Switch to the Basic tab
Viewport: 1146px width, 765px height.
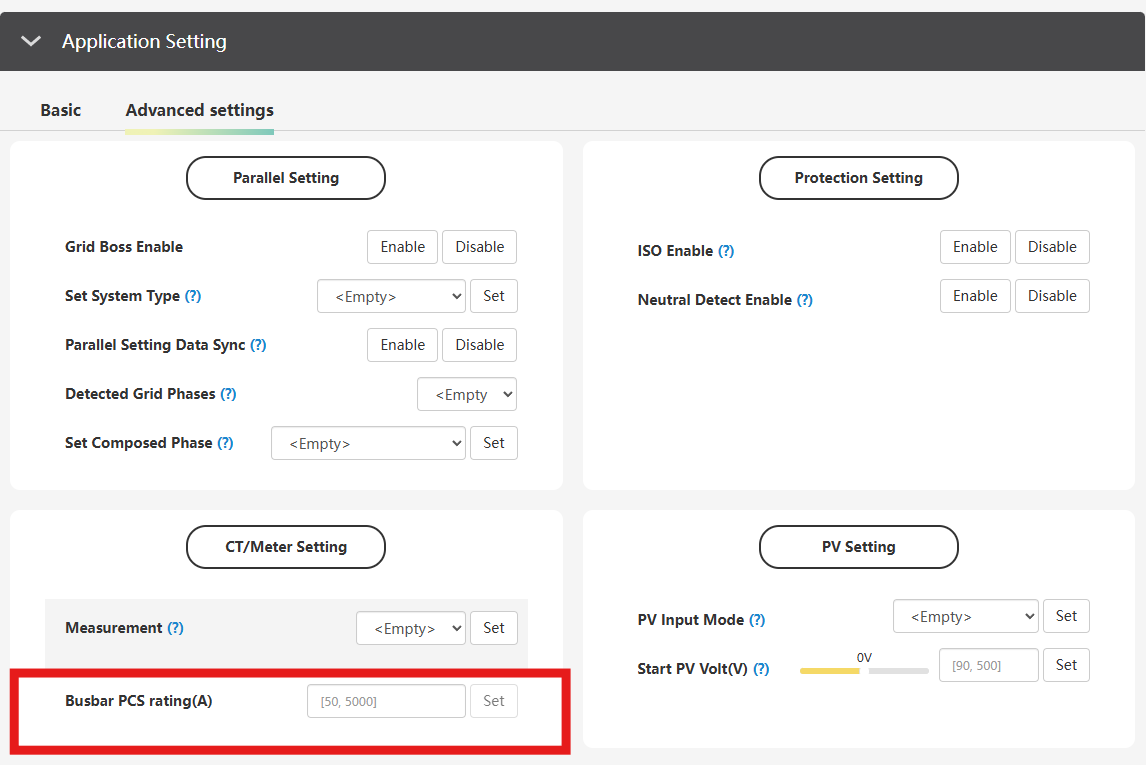pyautogui.click(x=61, y=110)
